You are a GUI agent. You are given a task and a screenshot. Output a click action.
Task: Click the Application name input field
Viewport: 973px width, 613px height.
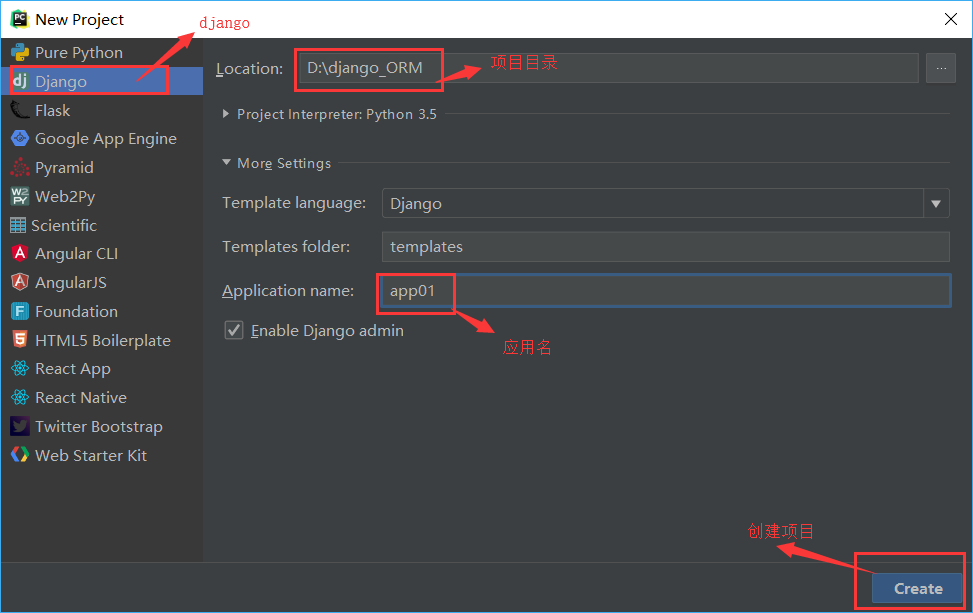(x=666, y=290)
